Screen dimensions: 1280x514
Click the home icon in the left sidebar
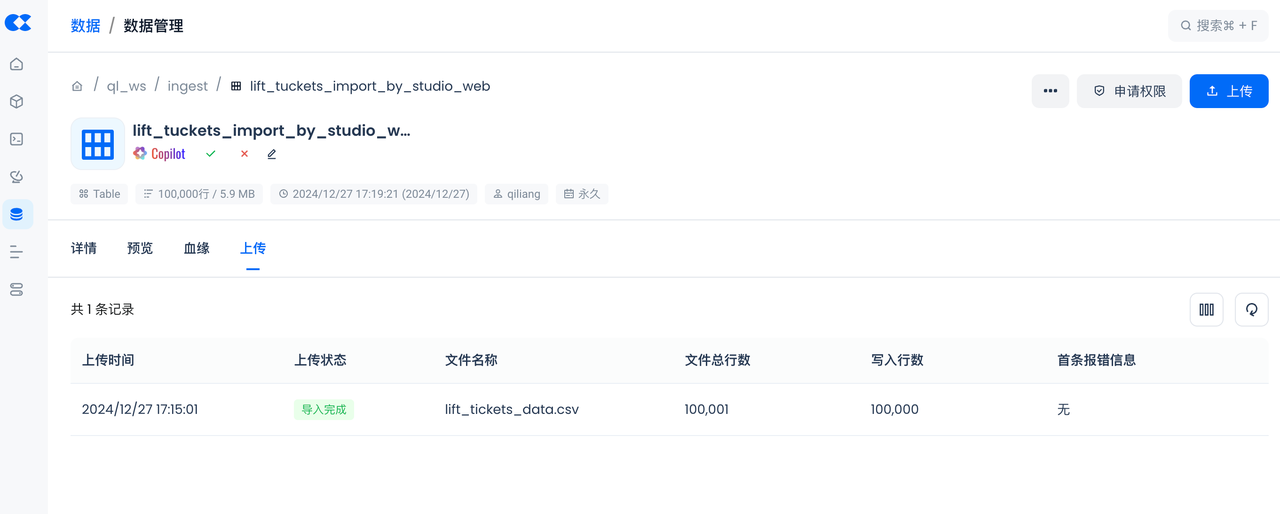point(16,64)
